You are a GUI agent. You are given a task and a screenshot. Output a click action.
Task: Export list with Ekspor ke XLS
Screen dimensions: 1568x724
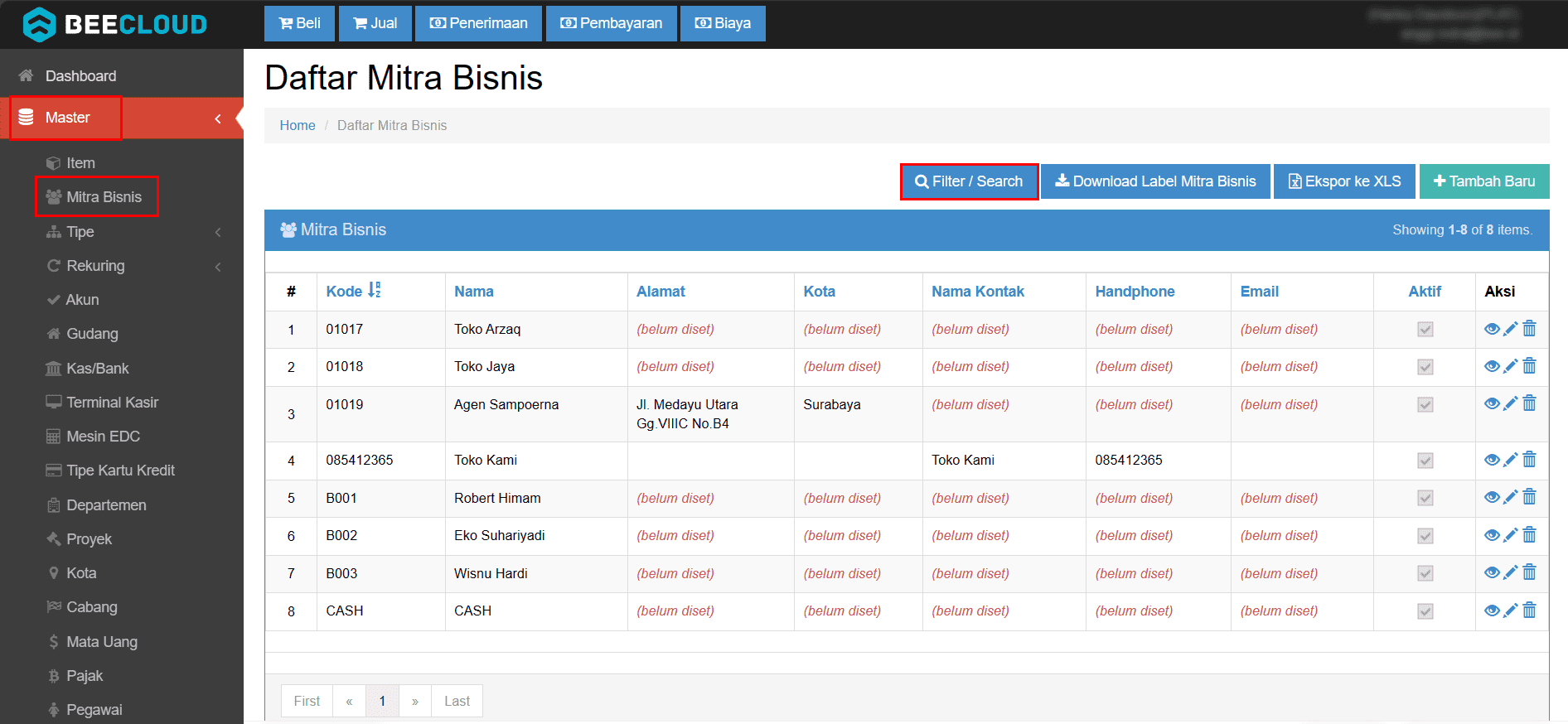(x=1344, y=181)
